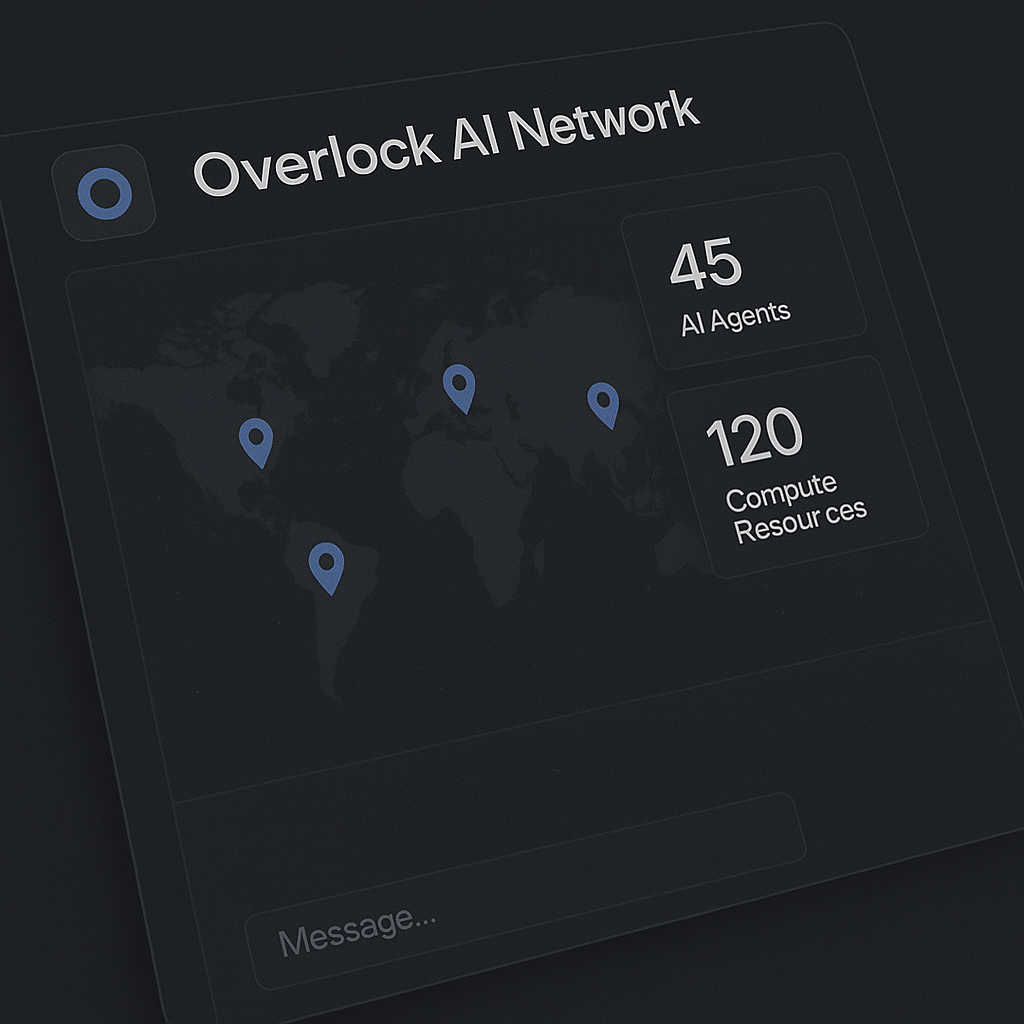Click the "Message..." placeholder text
Image resolution: width=1024 pixels, height=1024 pixels.
click(x=357, y=928)
